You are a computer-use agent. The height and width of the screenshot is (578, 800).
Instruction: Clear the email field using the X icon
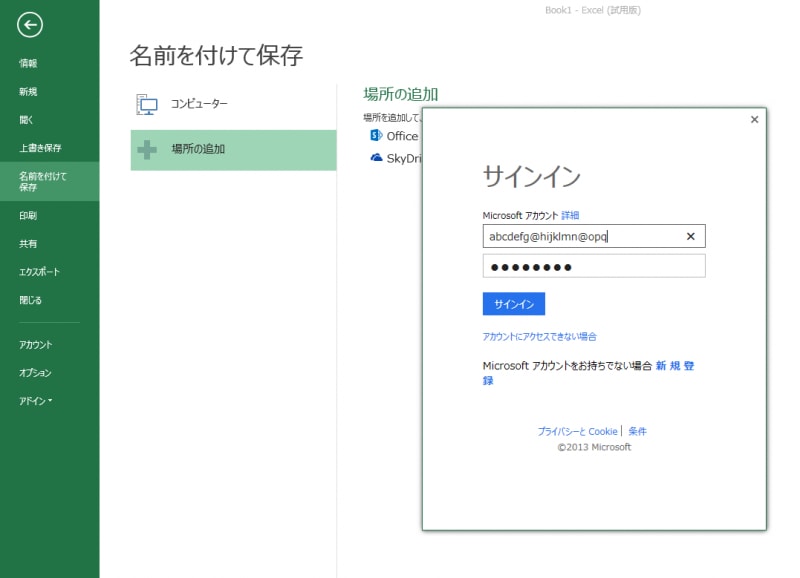coord(690,236)
